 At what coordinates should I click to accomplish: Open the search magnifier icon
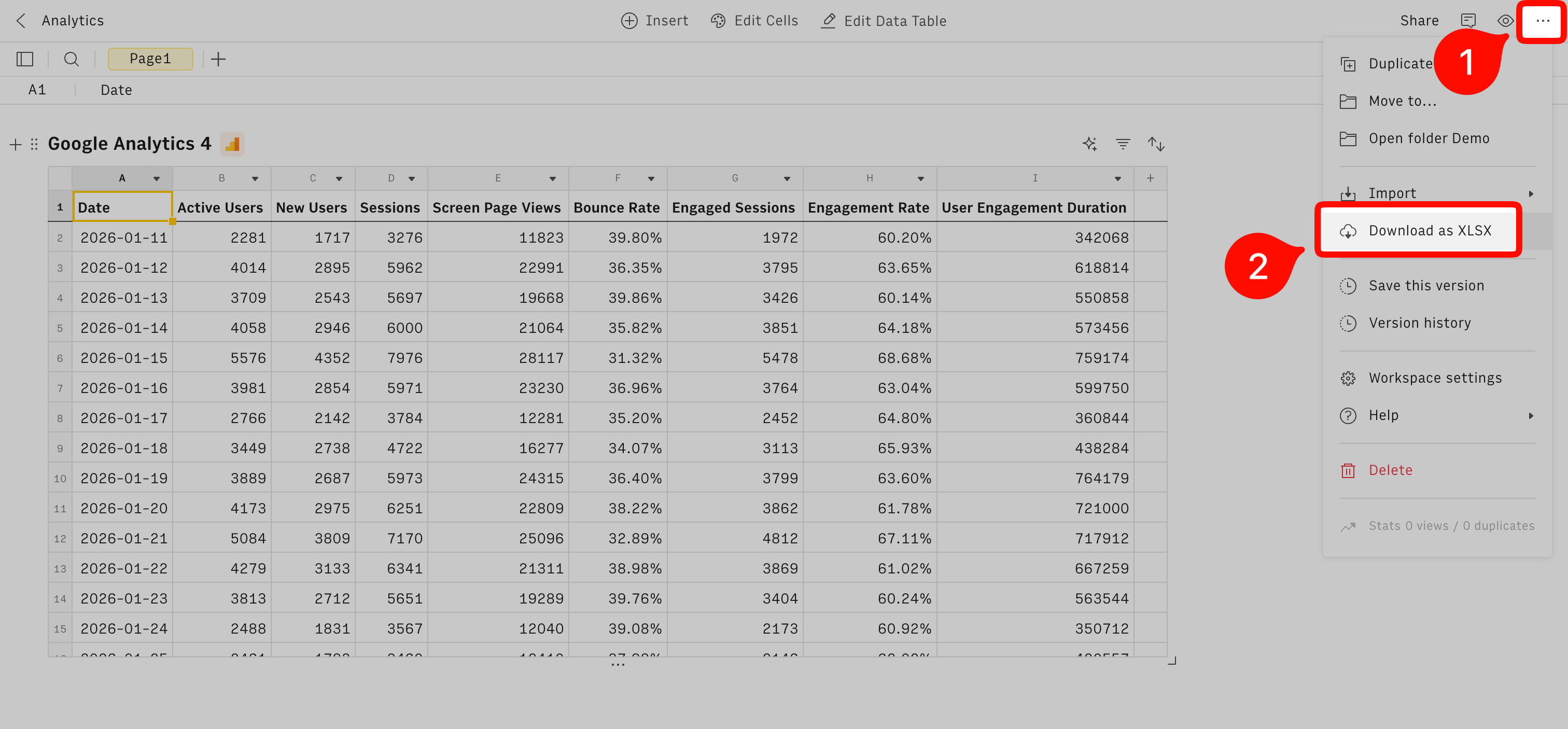click(71, 59)
